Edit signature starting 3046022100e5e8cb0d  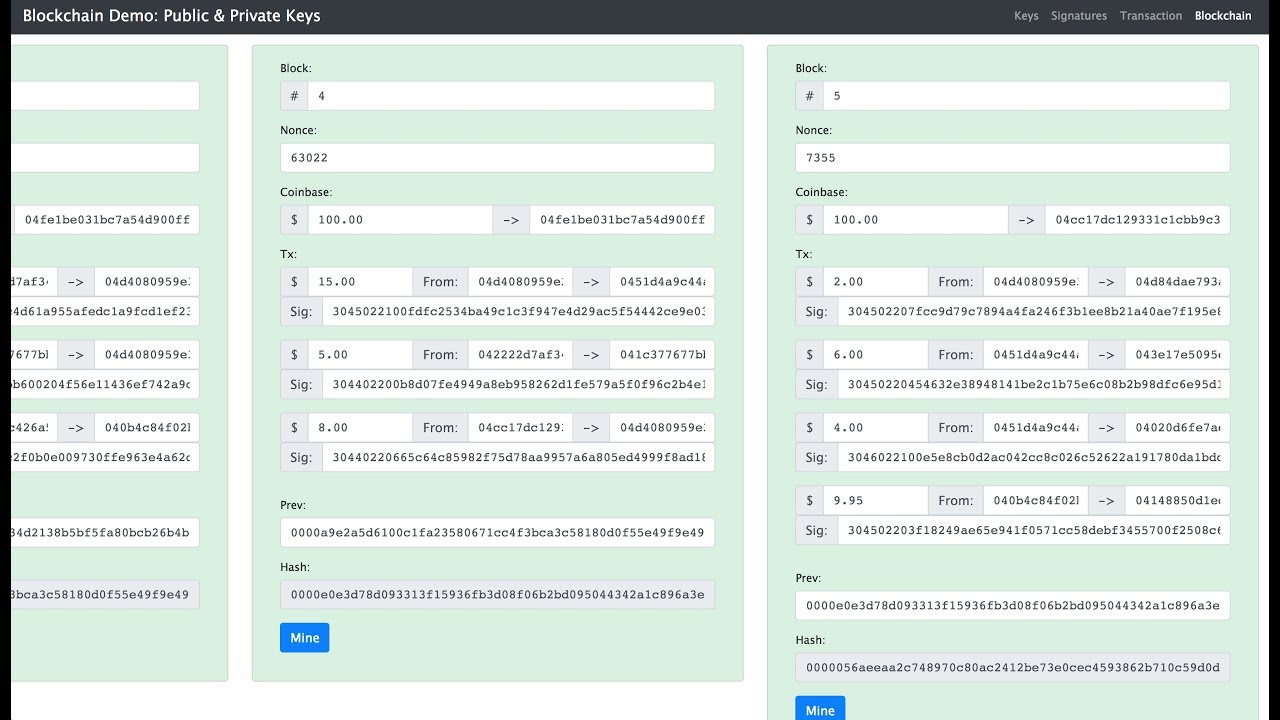tap(1034, 457)
